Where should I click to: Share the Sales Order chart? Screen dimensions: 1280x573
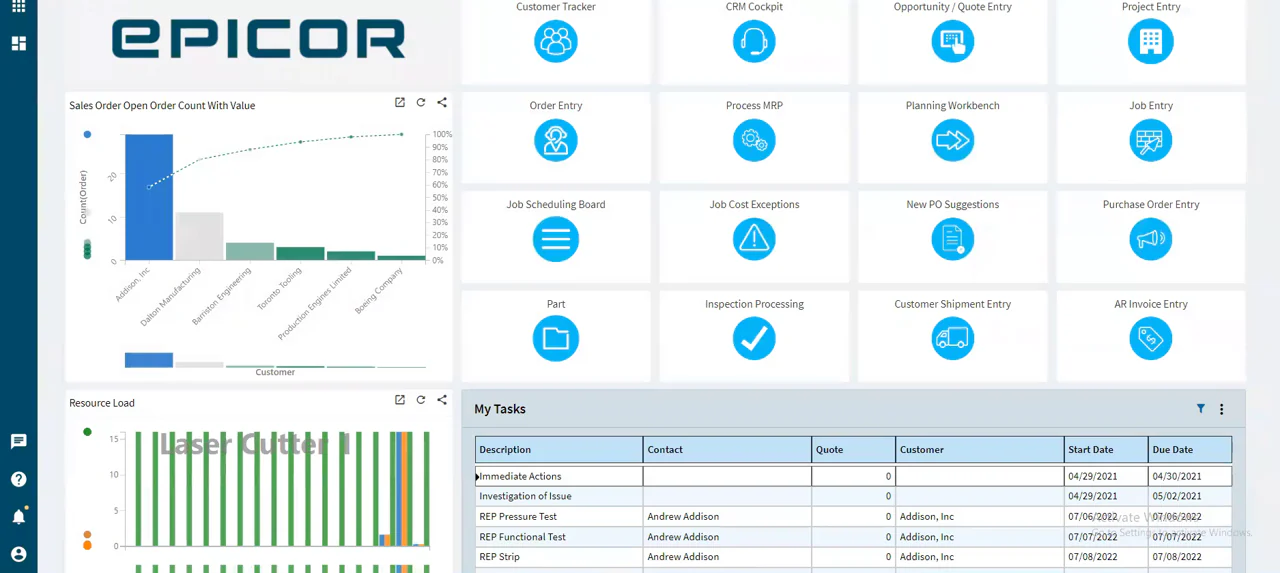point(442,103)
